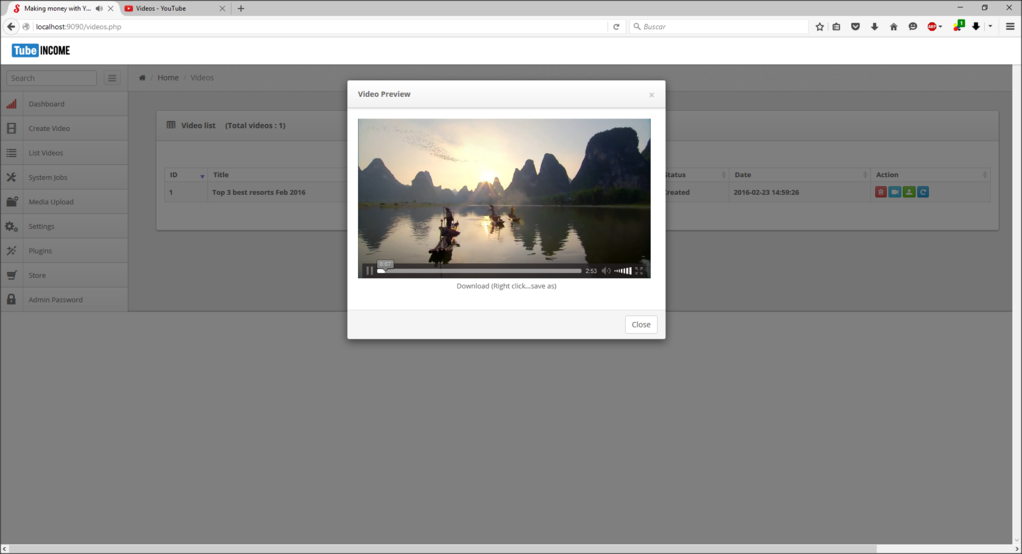Screen dimensions: 1022x554
Task: Sort the table by the Action column
Action: coord(930,175)
